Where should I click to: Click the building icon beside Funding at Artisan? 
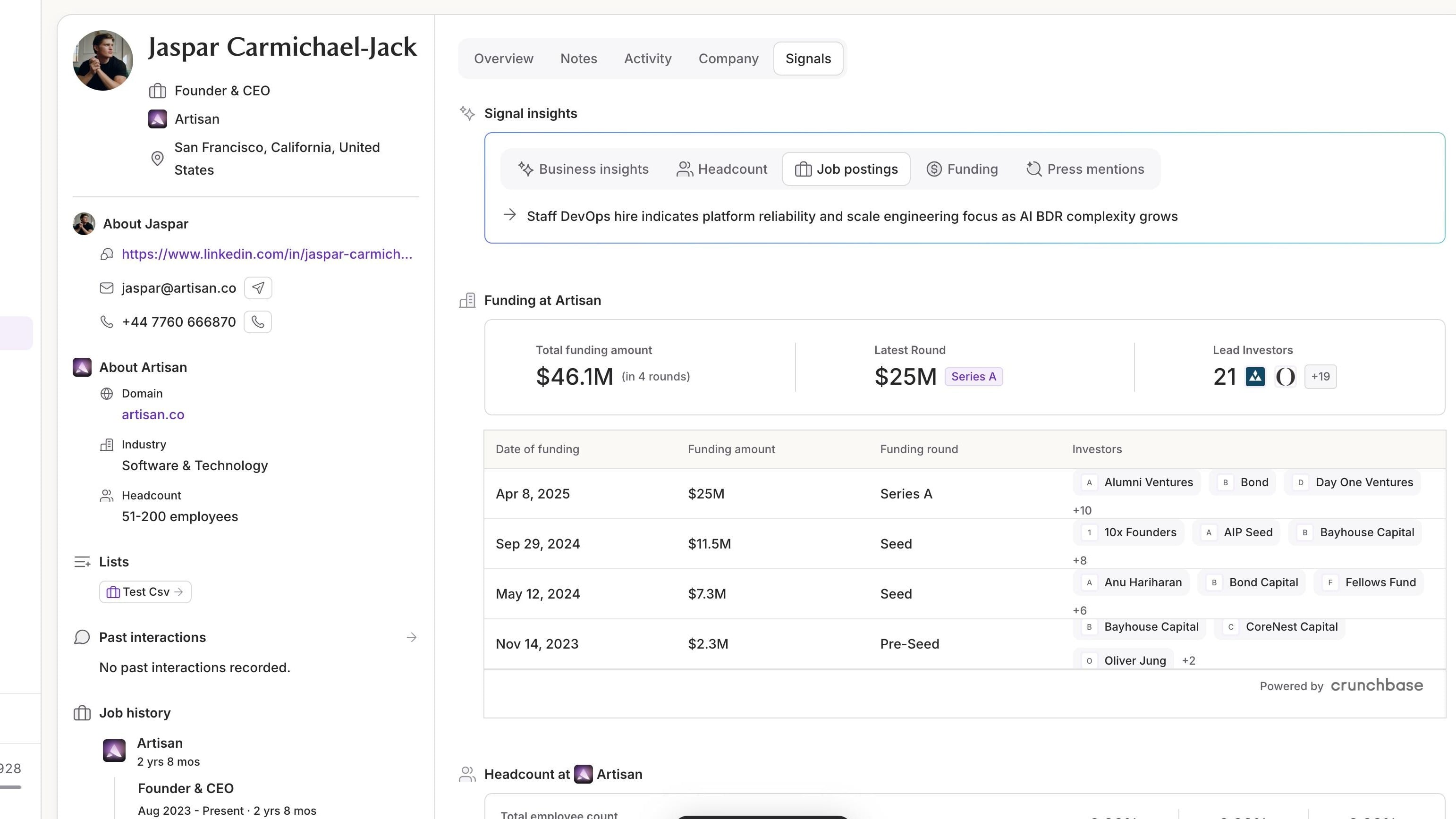pyautogui.click(x=467, y=301)
